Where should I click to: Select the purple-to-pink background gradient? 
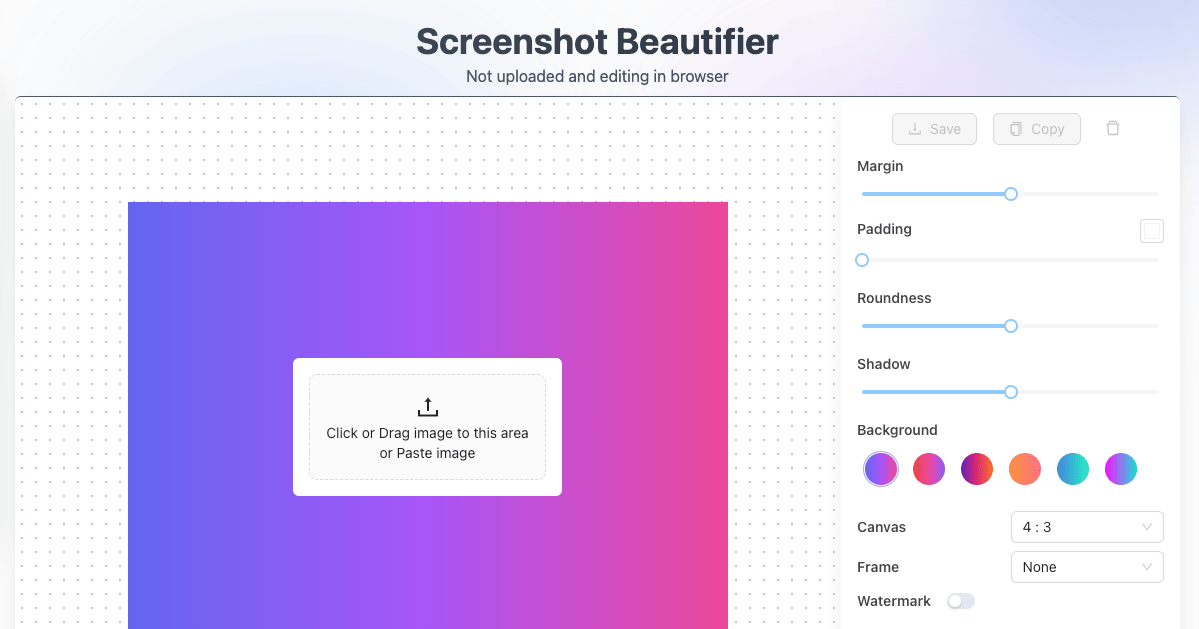(880, 468)
